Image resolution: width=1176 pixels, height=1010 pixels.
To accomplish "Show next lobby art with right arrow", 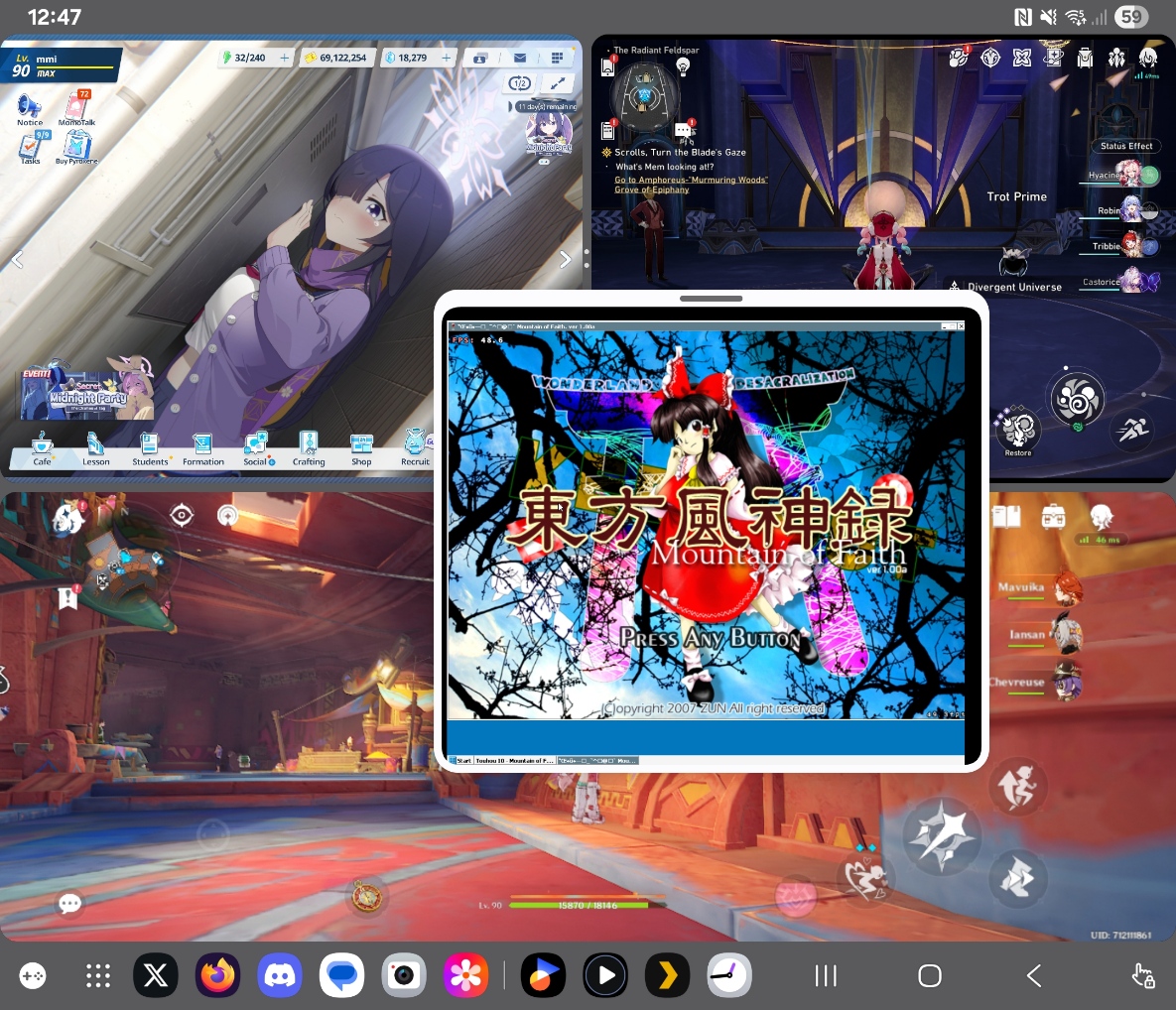I will 566,259.
